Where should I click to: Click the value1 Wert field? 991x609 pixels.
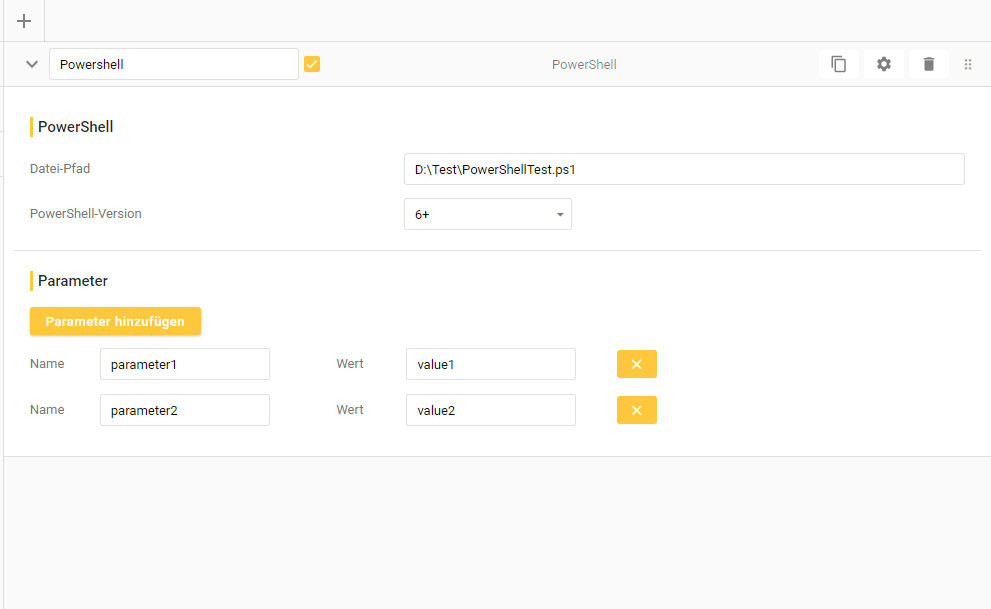(490, 364)
